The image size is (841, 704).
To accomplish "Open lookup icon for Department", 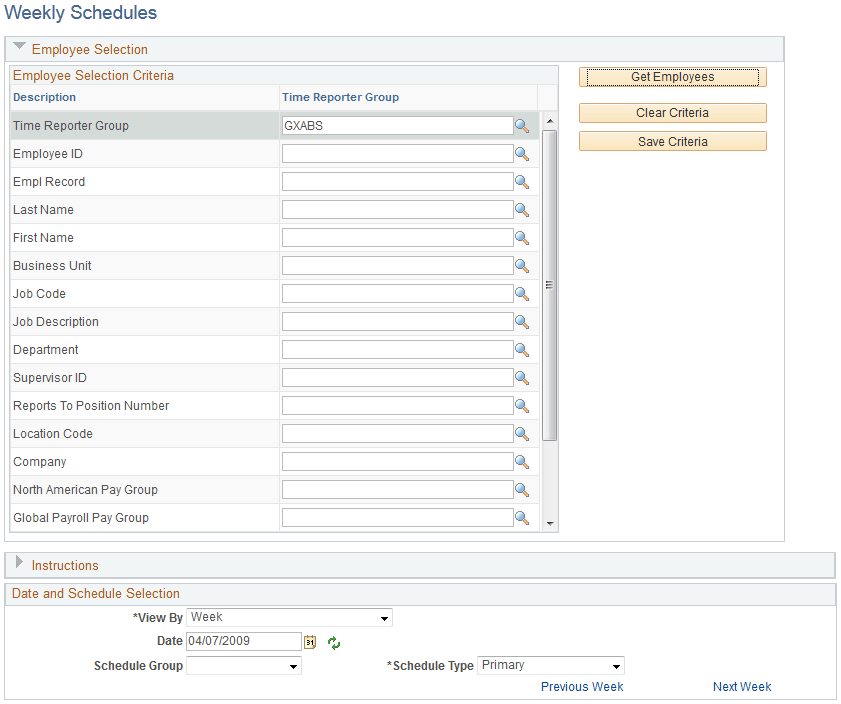I will [522, 350].
